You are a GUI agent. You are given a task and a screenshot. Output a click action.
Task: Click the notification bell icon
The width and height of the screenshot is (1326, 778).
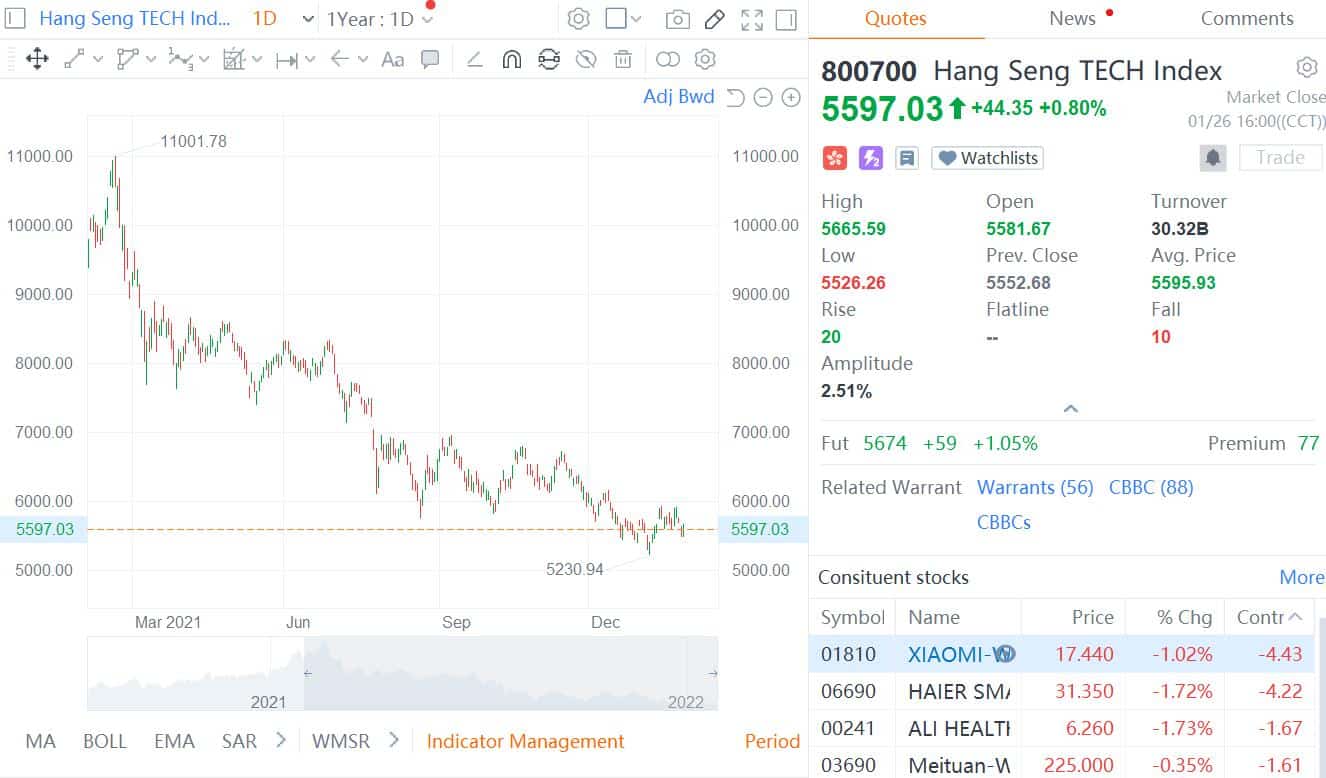pos(1213,157)
